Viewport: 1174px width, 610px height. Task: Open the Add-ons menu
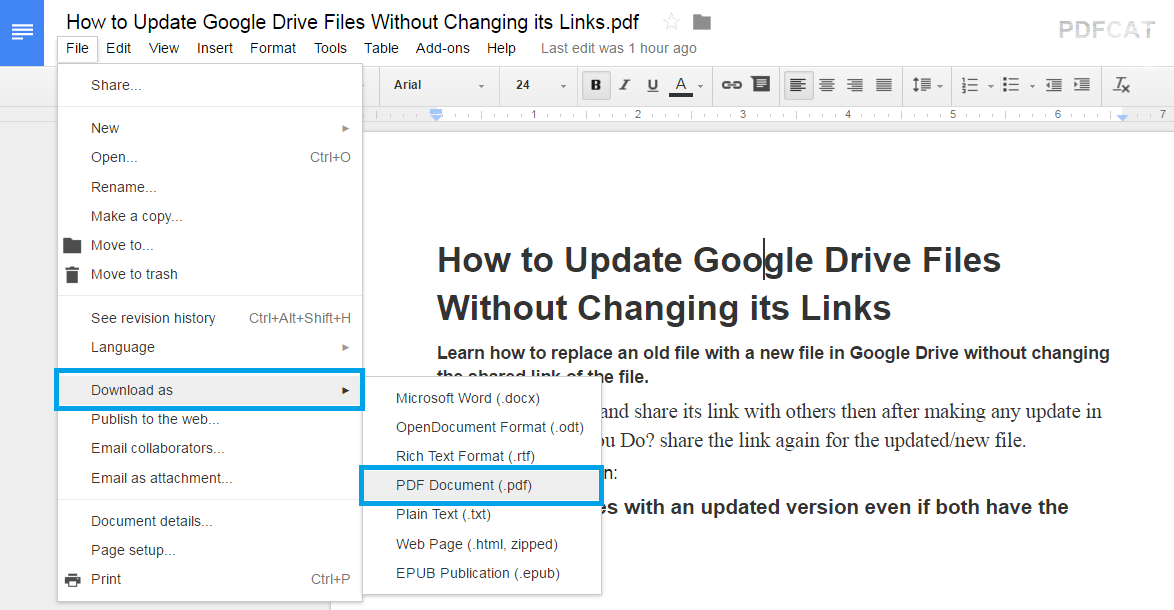click(x=442, y=48)
